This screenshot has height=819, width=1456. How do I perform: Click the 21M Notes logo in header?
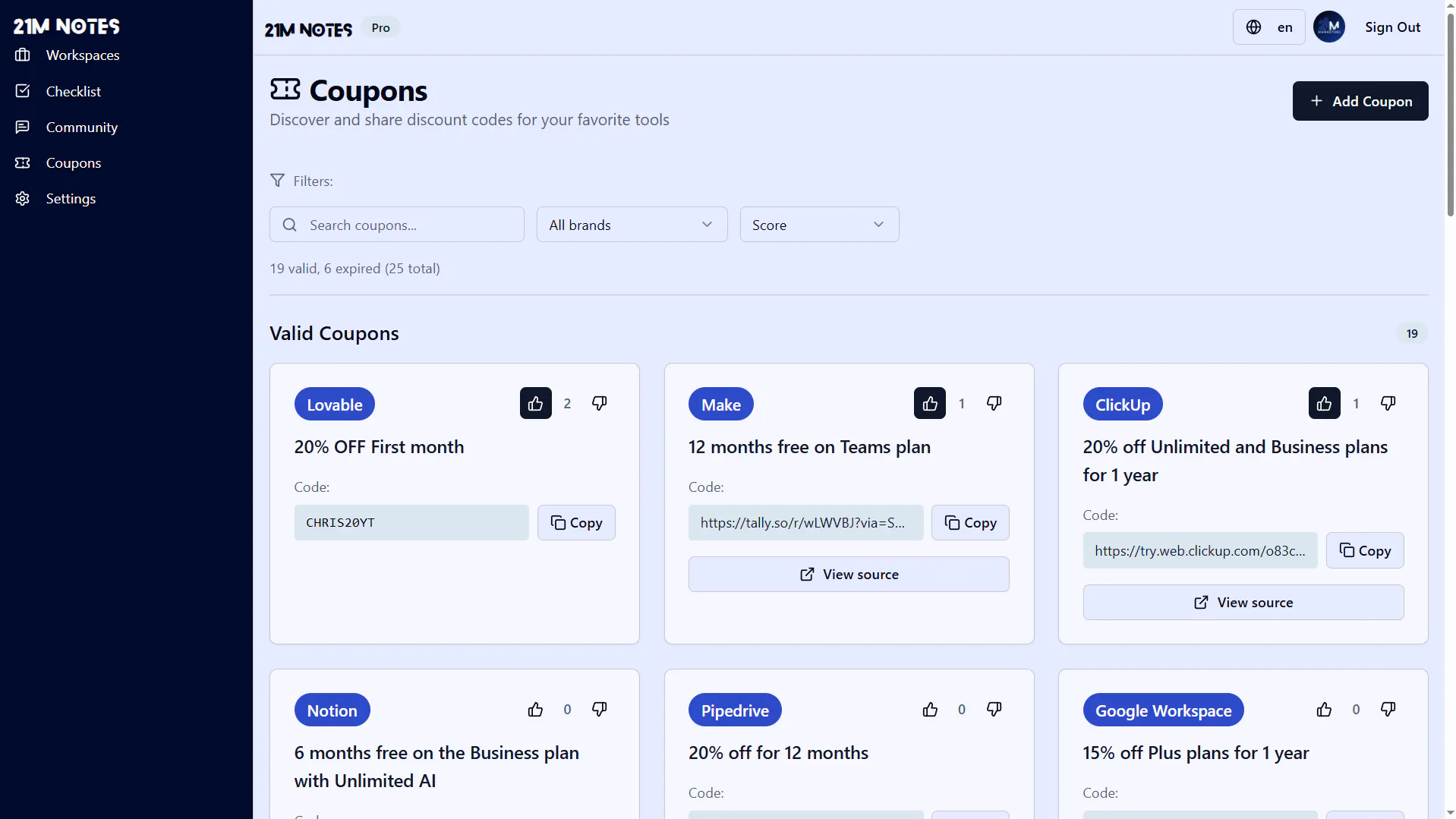(308, 29)
